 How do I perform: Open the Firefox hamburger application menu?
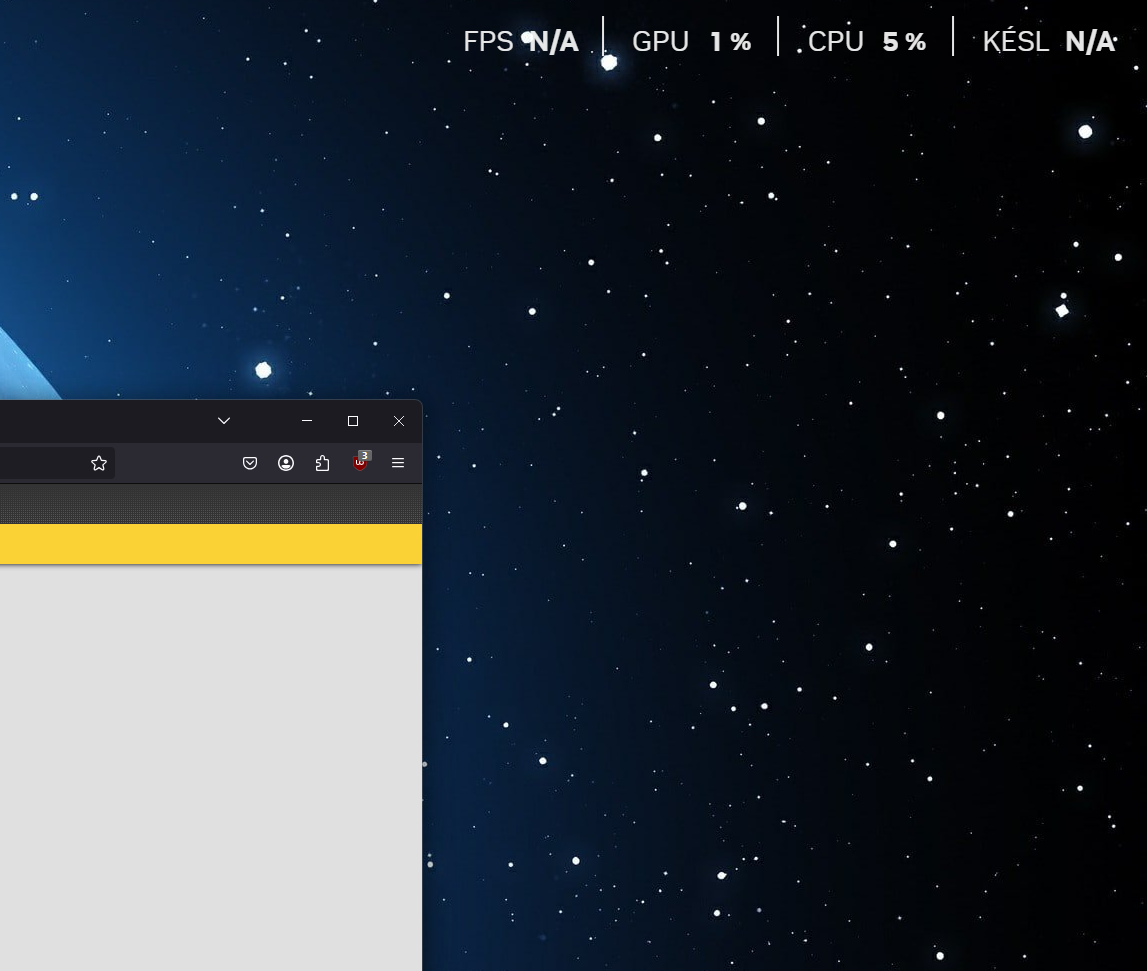click(398, 463)
